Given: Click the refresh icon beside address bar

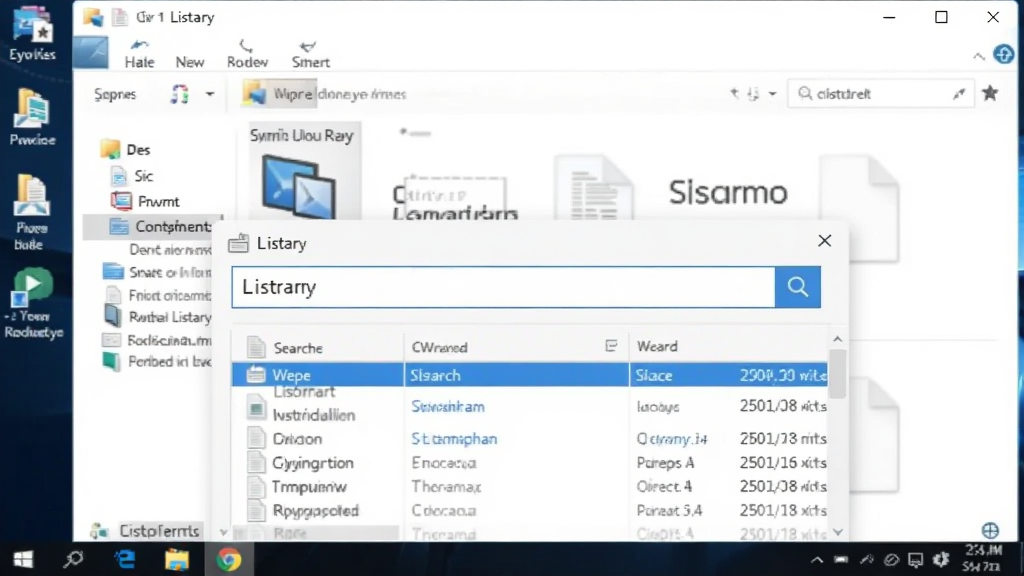Looking at the screenshot, I should click(x=753, y=94).
